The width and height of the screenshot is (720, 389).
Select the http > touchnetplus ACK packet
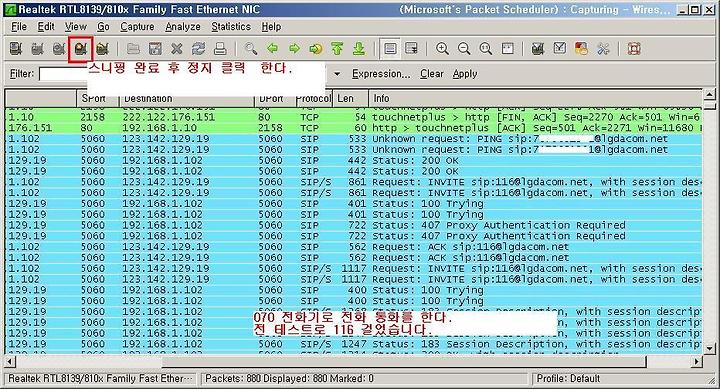click(353, 128)
